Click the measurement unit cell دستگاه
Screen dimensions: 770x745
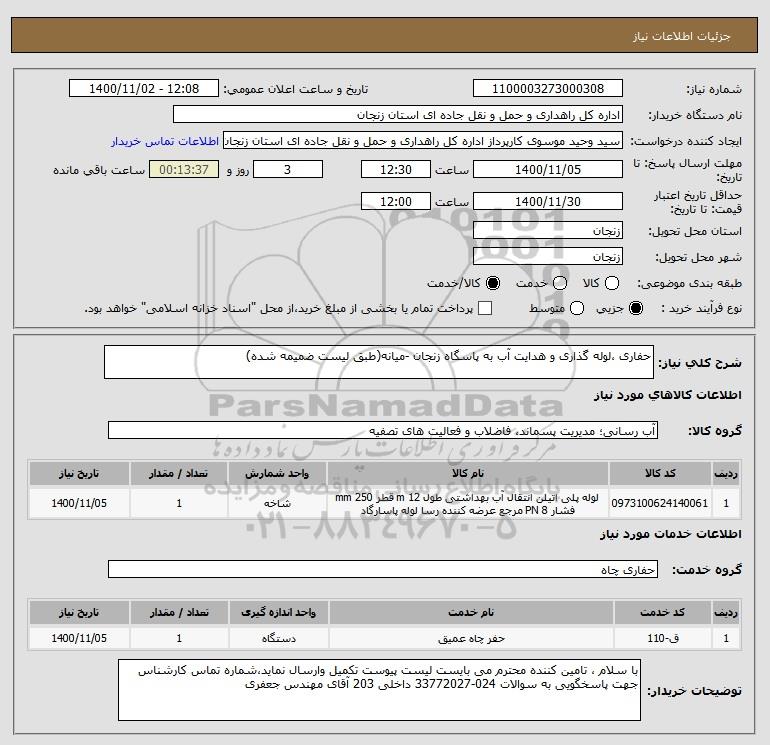(x=278, y=638)
